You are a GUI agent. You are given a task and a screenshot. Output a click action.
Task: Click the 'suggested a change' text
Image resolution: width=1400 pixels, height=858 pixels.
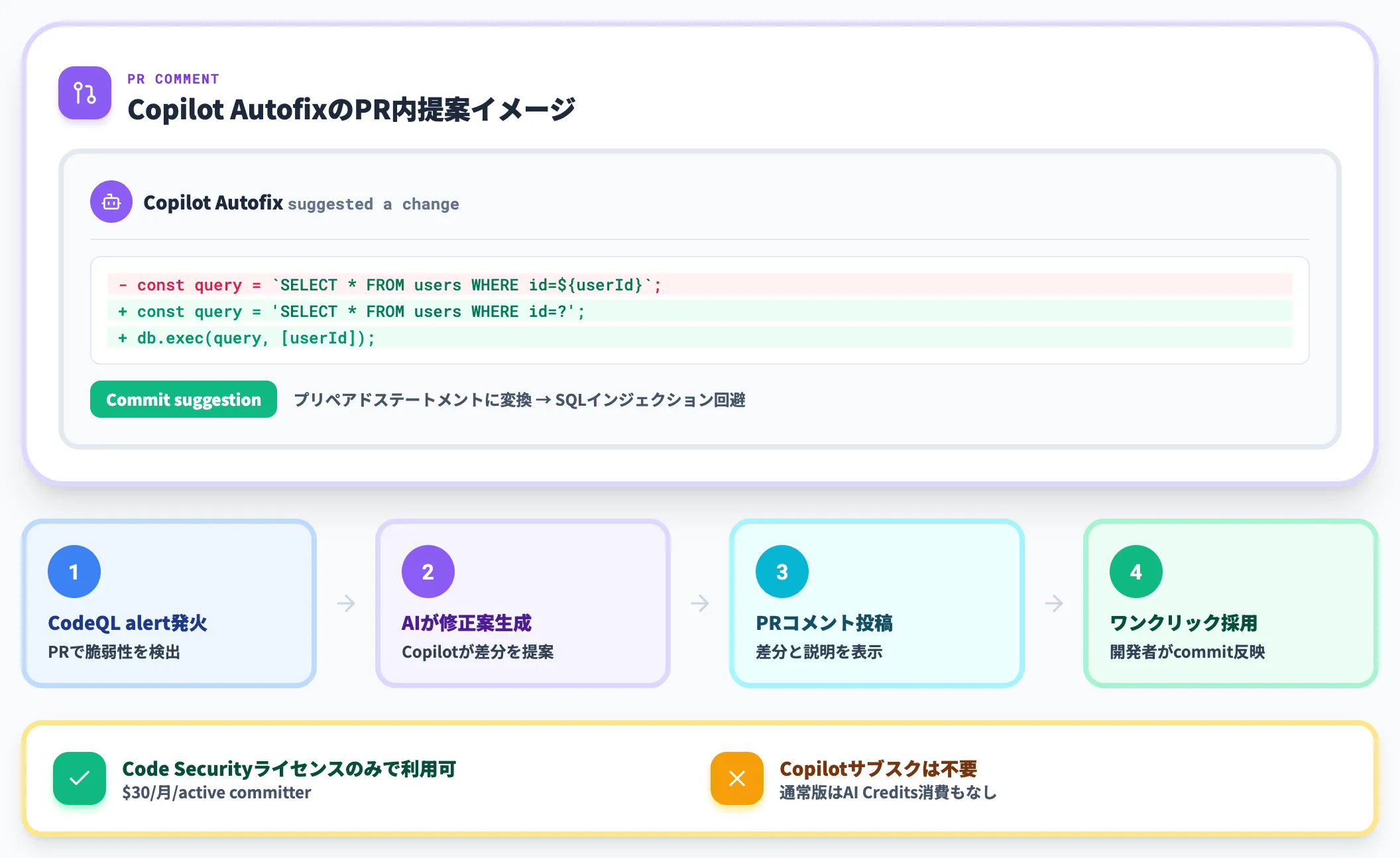point(373,204)
